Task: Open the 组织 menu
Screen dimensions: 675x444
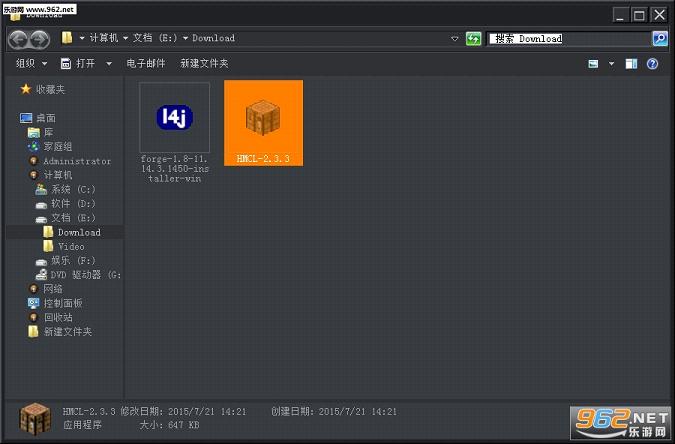Action: 31,64
